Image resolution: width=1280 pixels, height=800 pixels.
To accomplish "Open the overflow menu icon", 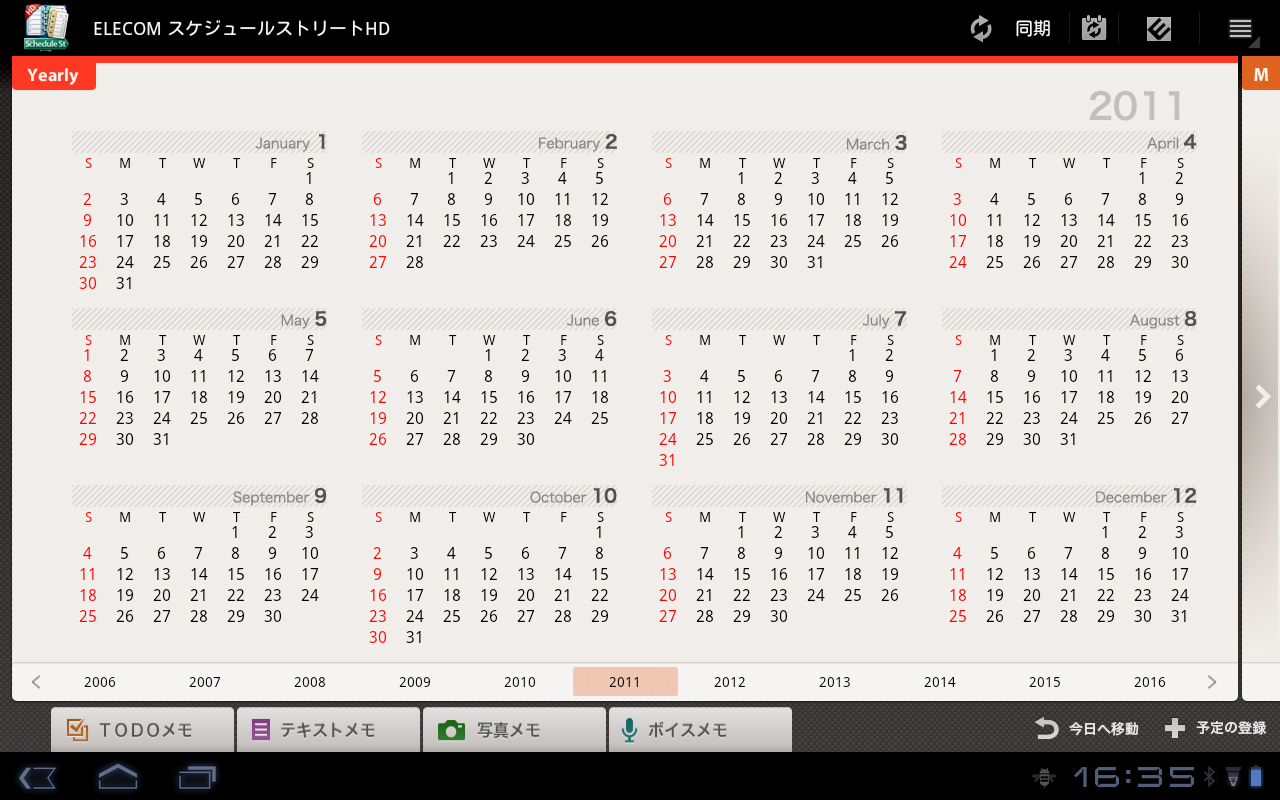I will pos(1241,29).
